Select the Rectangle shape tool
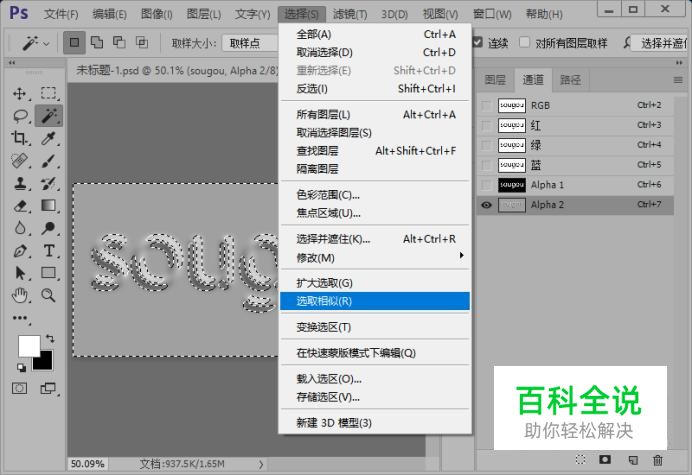Screen dimensions: 692x475 point(49,273)
